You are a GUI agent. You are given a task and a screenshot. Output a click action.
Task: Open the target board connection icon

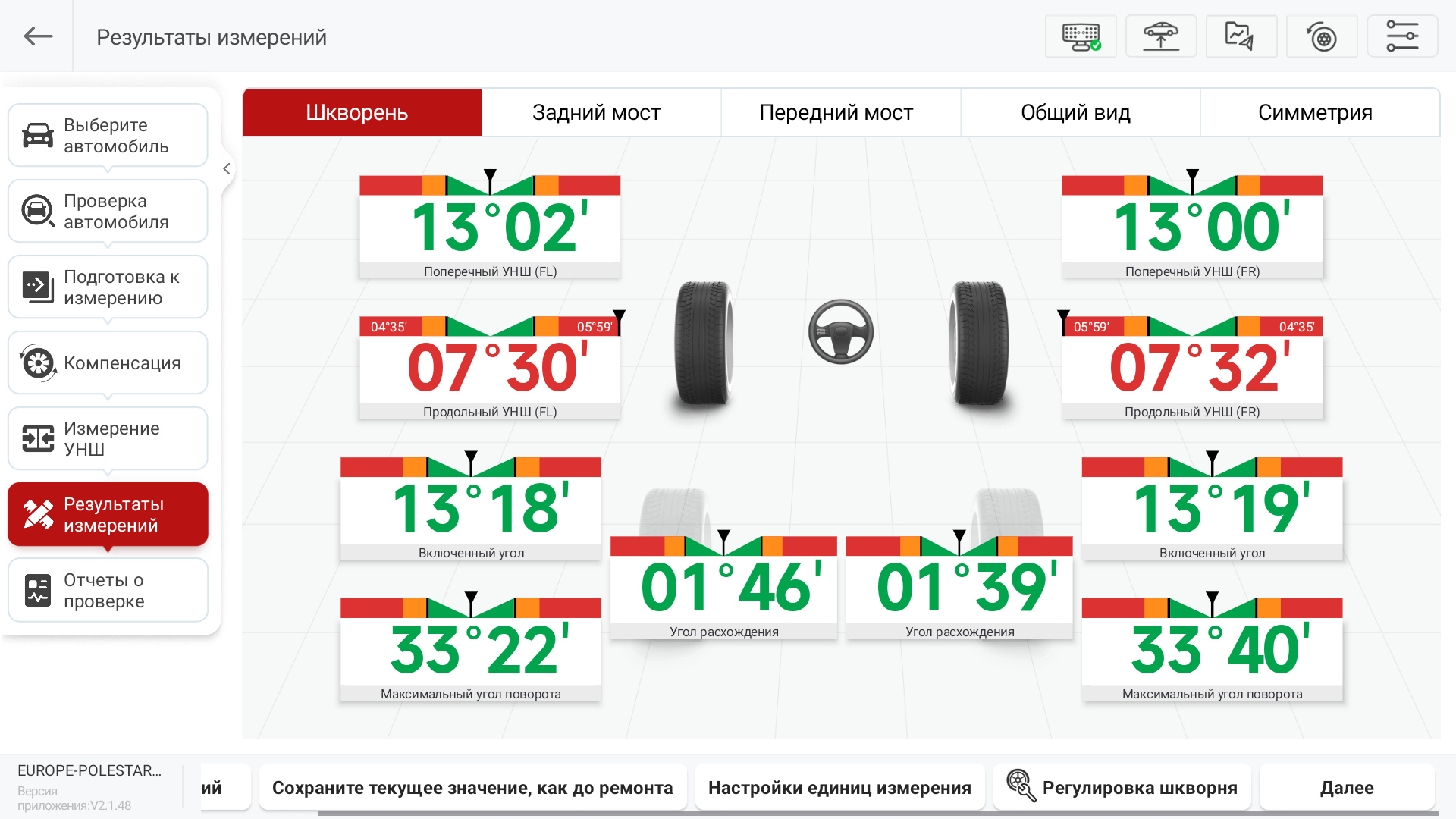click(x=1081, y=36)
